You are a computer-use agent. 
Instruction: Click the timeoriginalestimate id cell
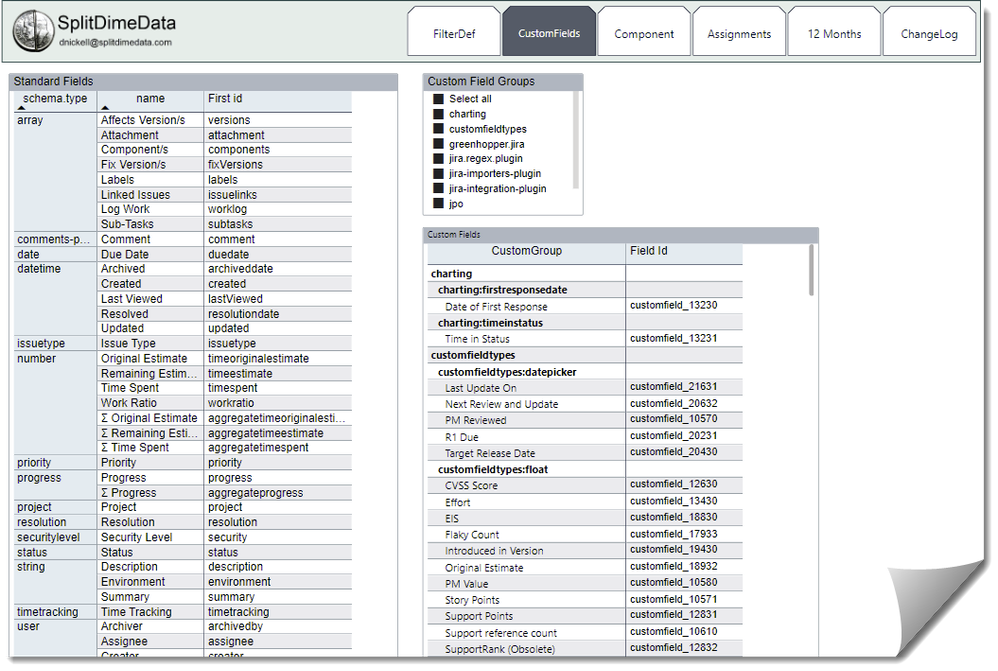(x=278, y=358)
